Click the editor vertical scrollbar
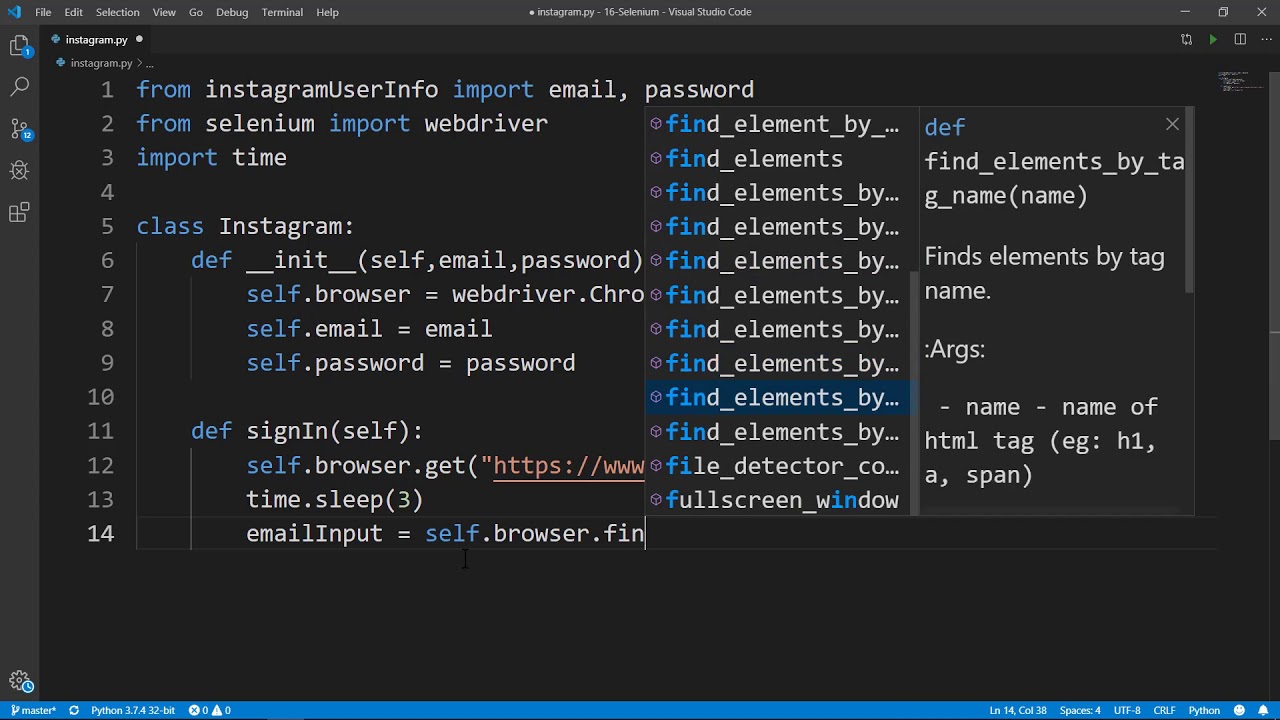This screenshot has width=1280, height=720. 1274,255
